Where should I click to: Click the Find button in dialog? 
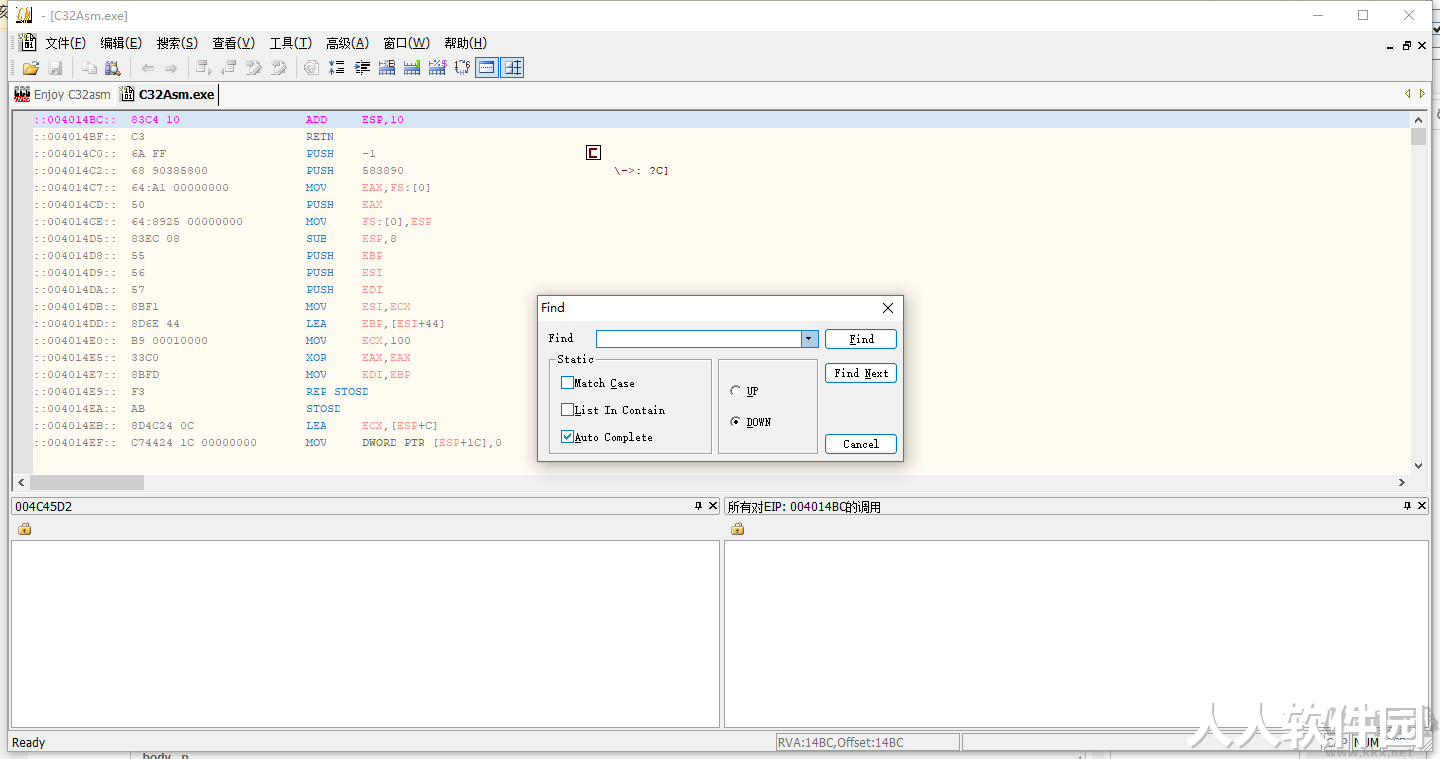861,339
